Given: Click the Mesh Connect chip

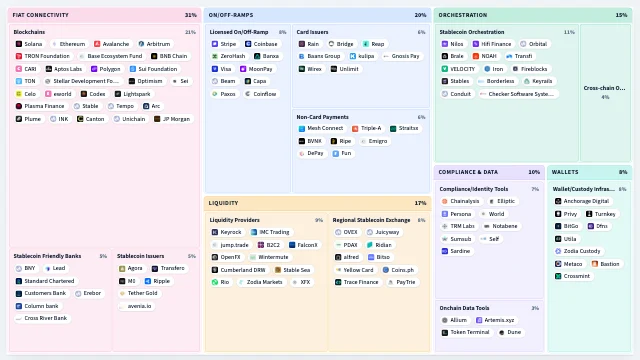Looking at the screenshot, I should tap(321, 128).
